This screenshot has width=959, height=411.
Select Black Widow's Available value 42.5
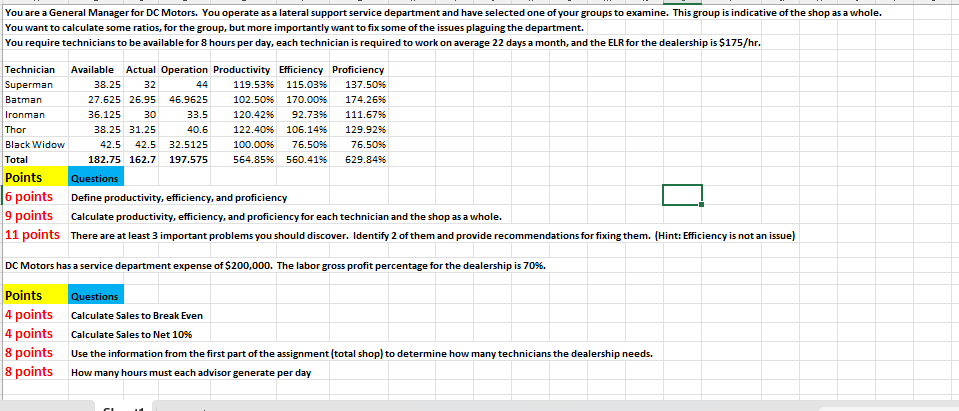(95, 144)
